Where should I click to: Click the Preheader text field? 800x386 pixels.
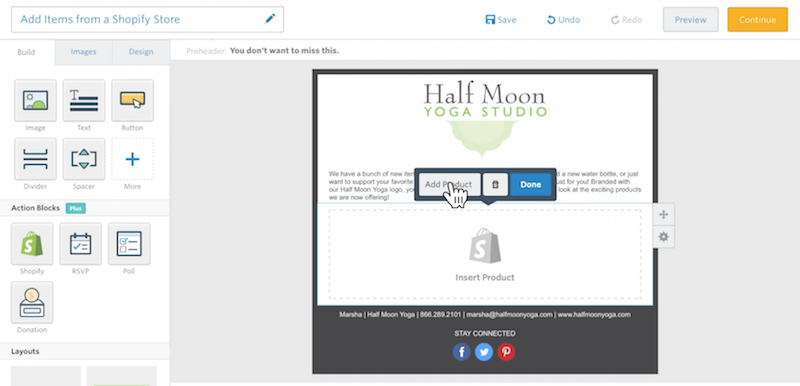coord(284,50)
